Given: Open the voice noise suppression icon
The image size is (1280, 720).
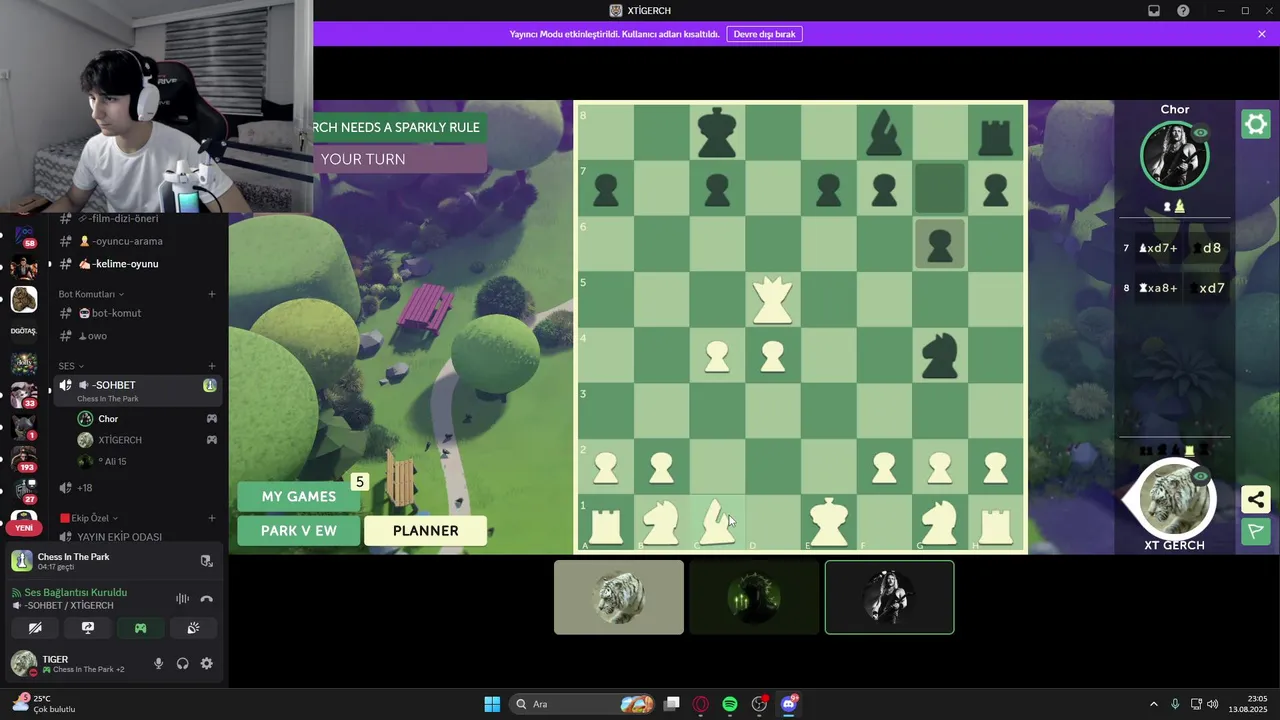Looking at the screenshot, I should pyautogui.click(x=182, y=599).
